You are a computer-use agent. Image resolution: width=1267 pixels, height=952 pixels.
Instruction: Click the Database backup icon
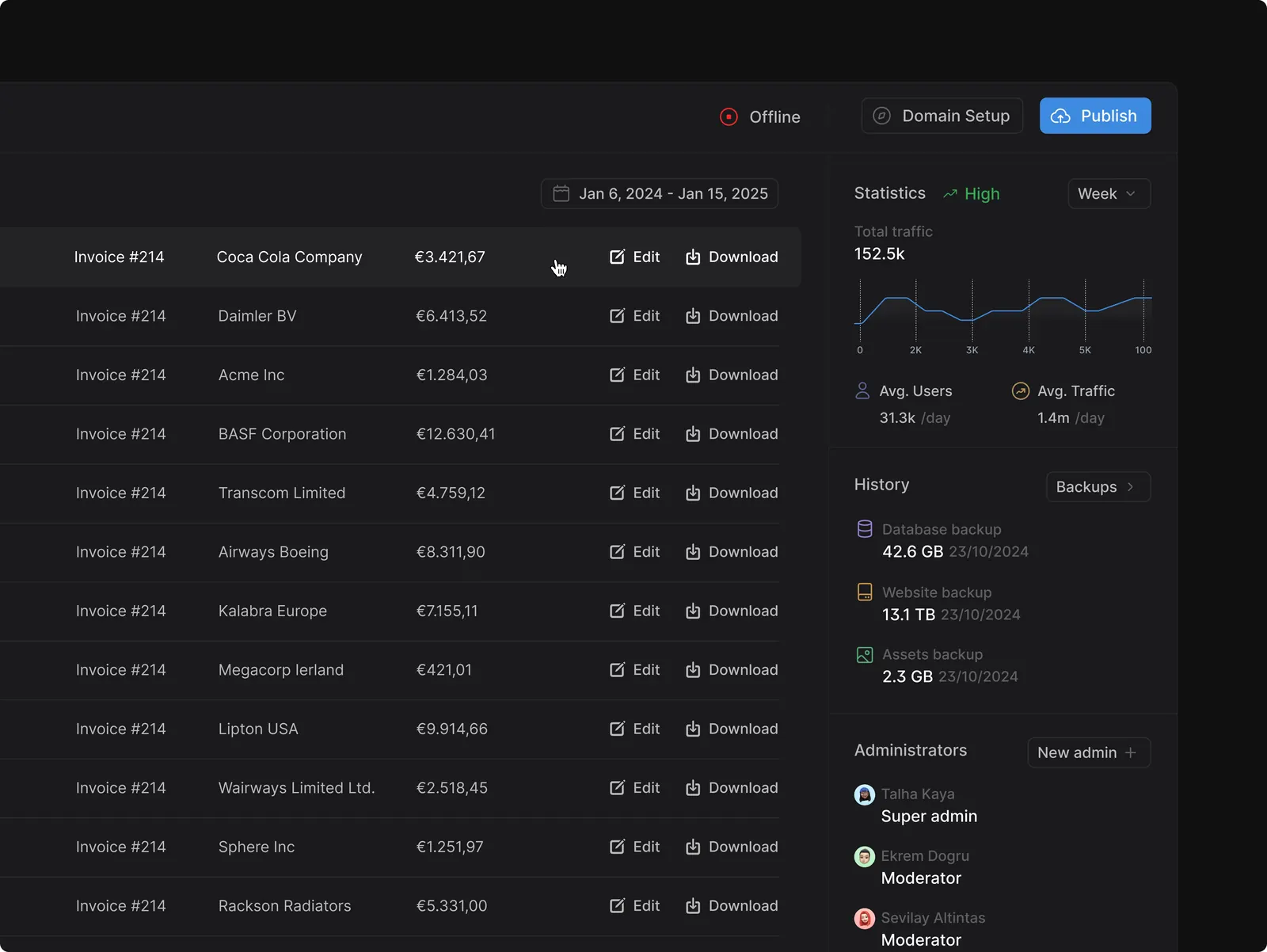click(865, 529)
